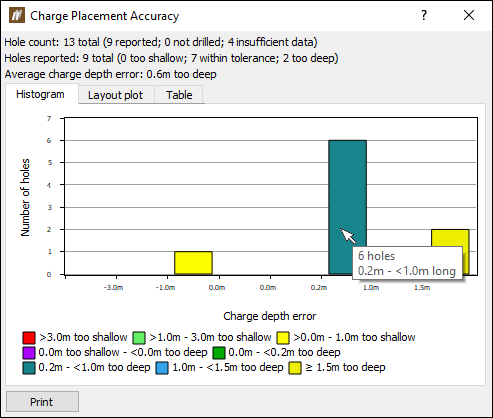Close the Charge Placement Accuracy dialog

click(x=469, y=15)
